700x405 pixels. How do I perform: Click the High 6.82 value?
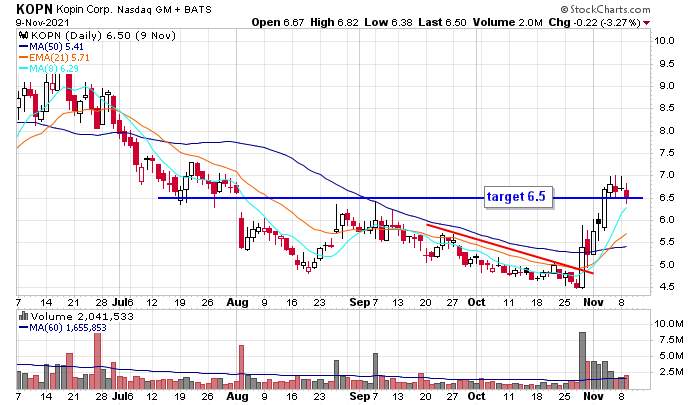click(334, 22)
